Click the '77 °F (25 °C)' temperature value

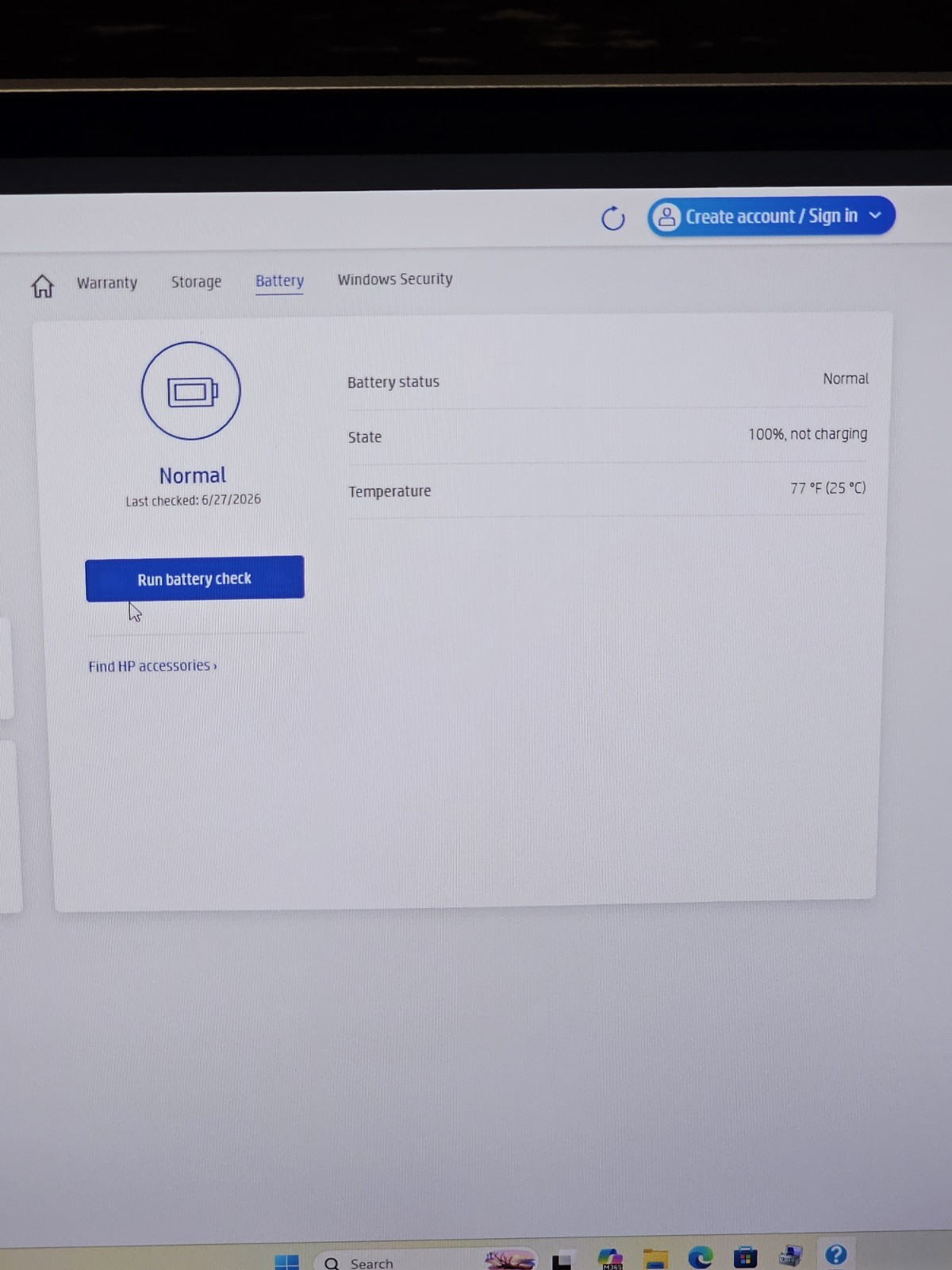pyautogui.click(x=827, y=488)
